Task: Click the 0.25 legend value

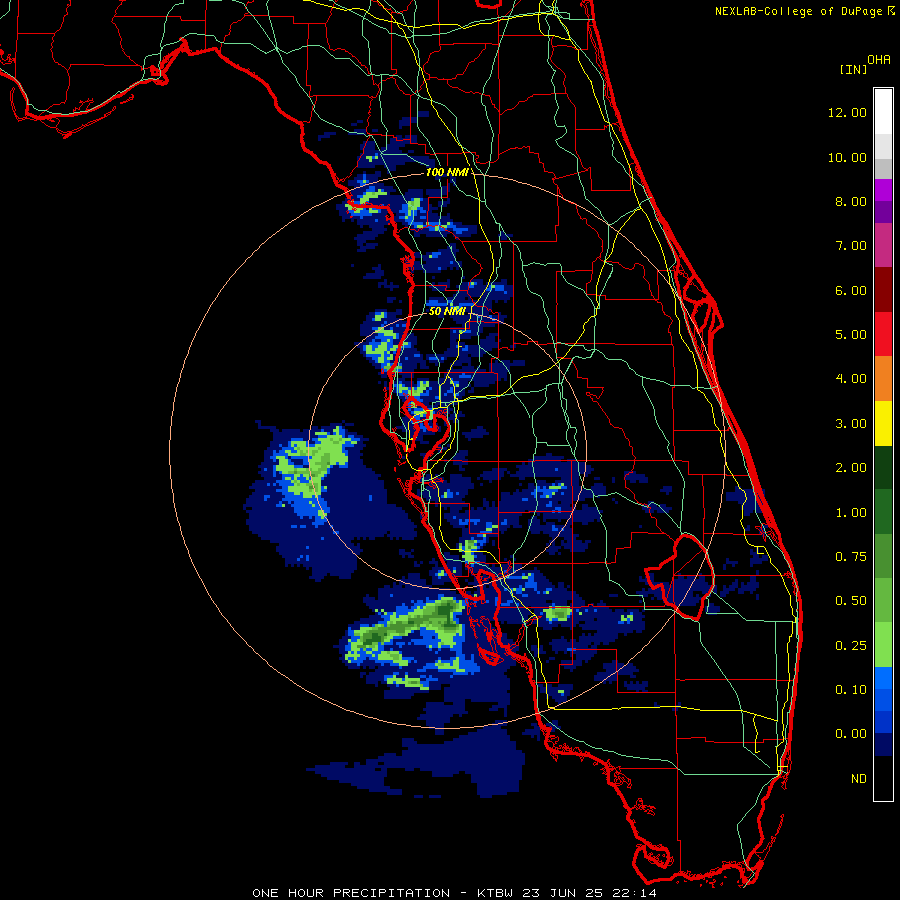Action: (x=851, y=646)
